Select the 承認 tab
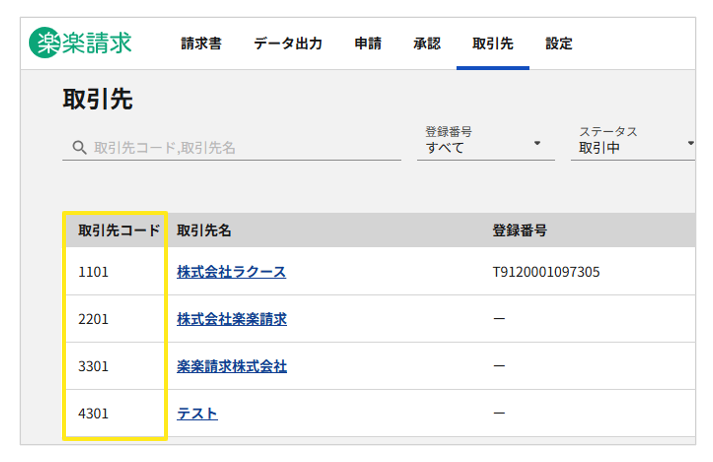This screenshot has height=462, width=713. 426,44
